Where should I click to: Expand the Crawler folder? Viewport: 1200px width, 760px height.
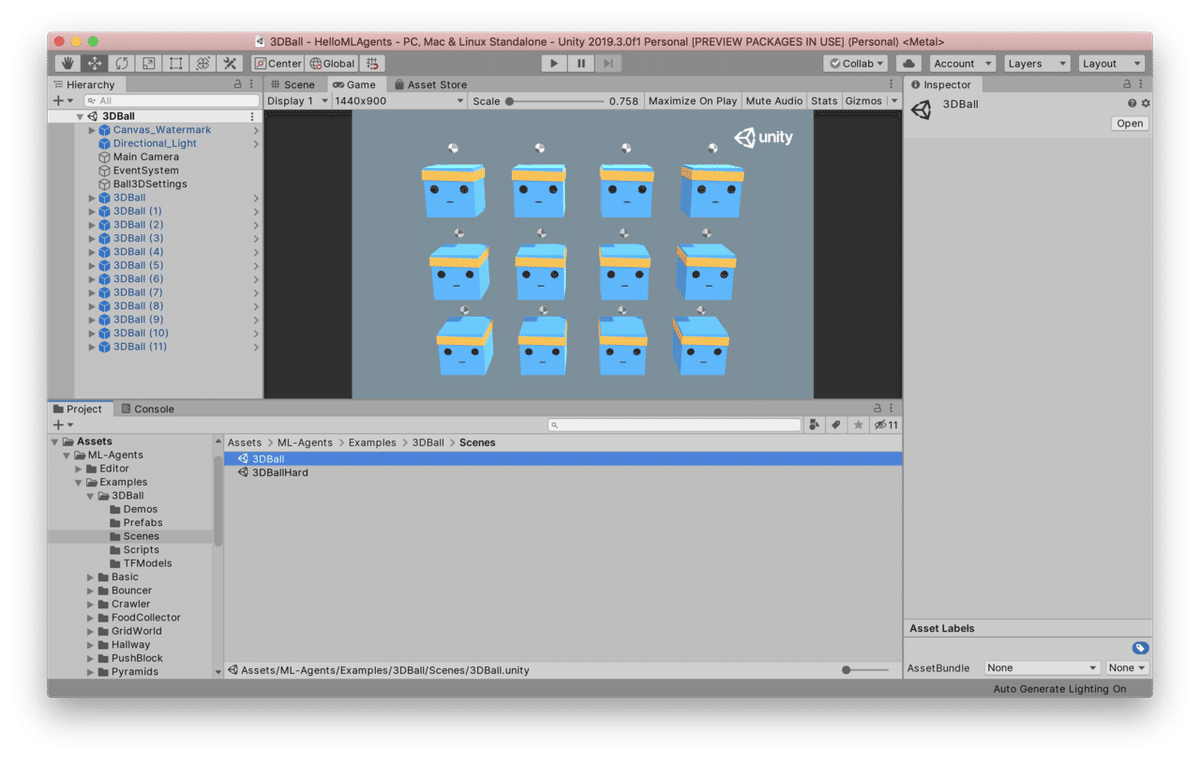point(91,604)
